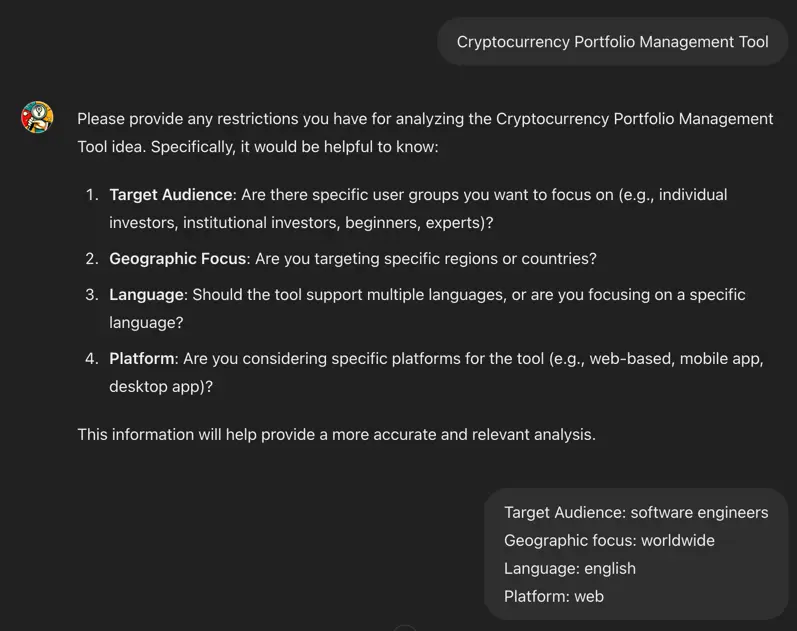Click list number 1 marker
797x631 pixels.
point(92,195)
